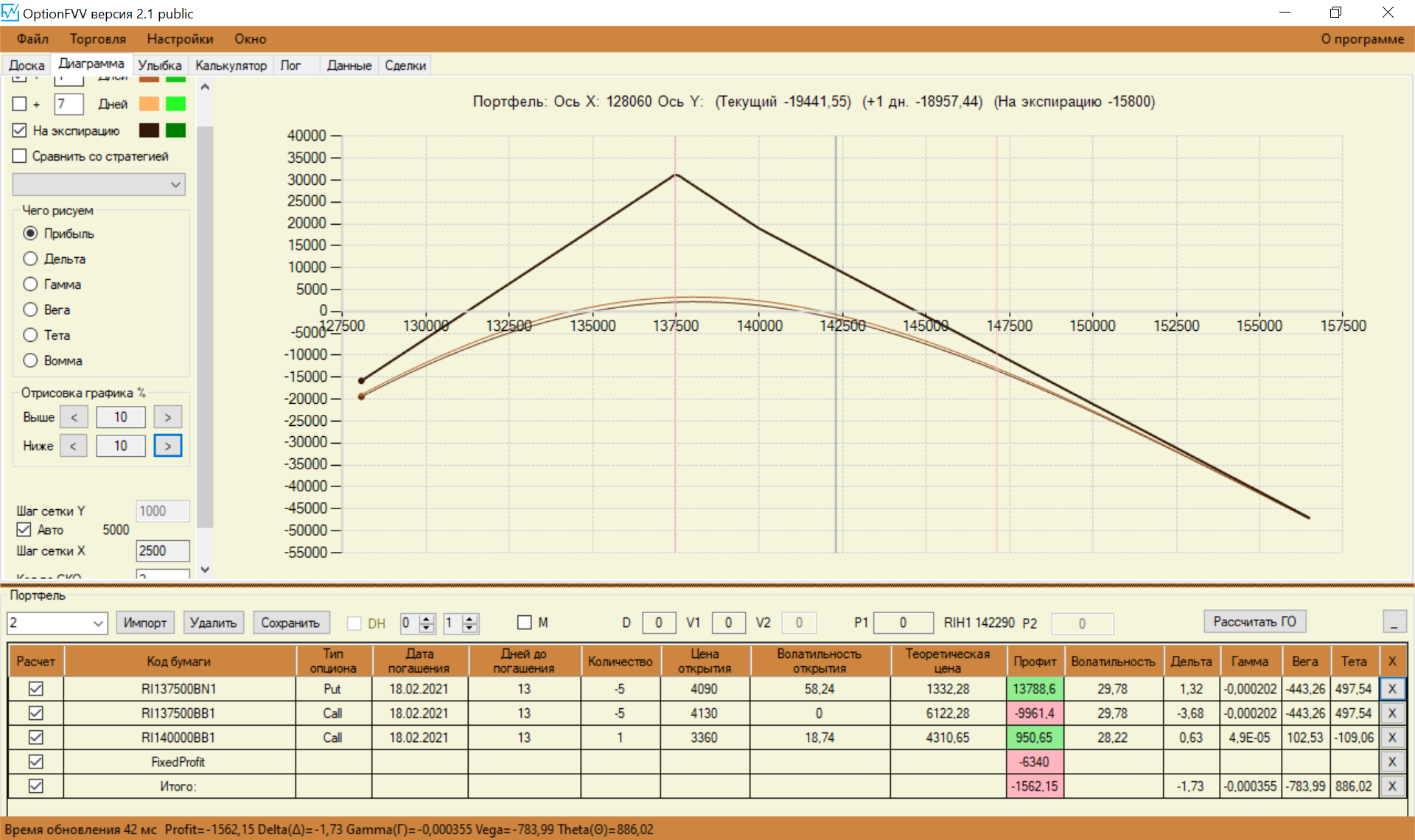This screenshot has height=840, width=1415.
Task: Click the Рассчитать ГО button
Action: tap(1254, 622)
